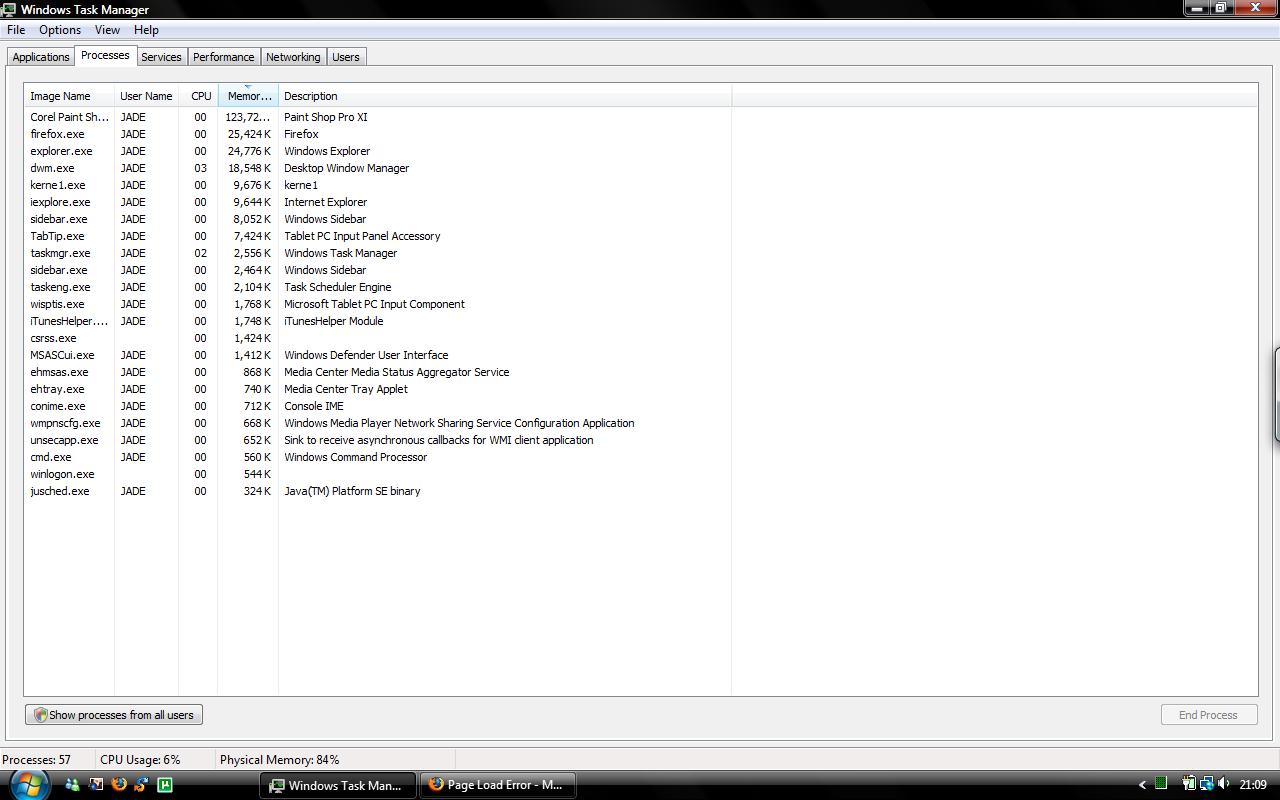1280x800 pixels.
Task: Click Physical Memory: 84% status entry
Action: 280,760
